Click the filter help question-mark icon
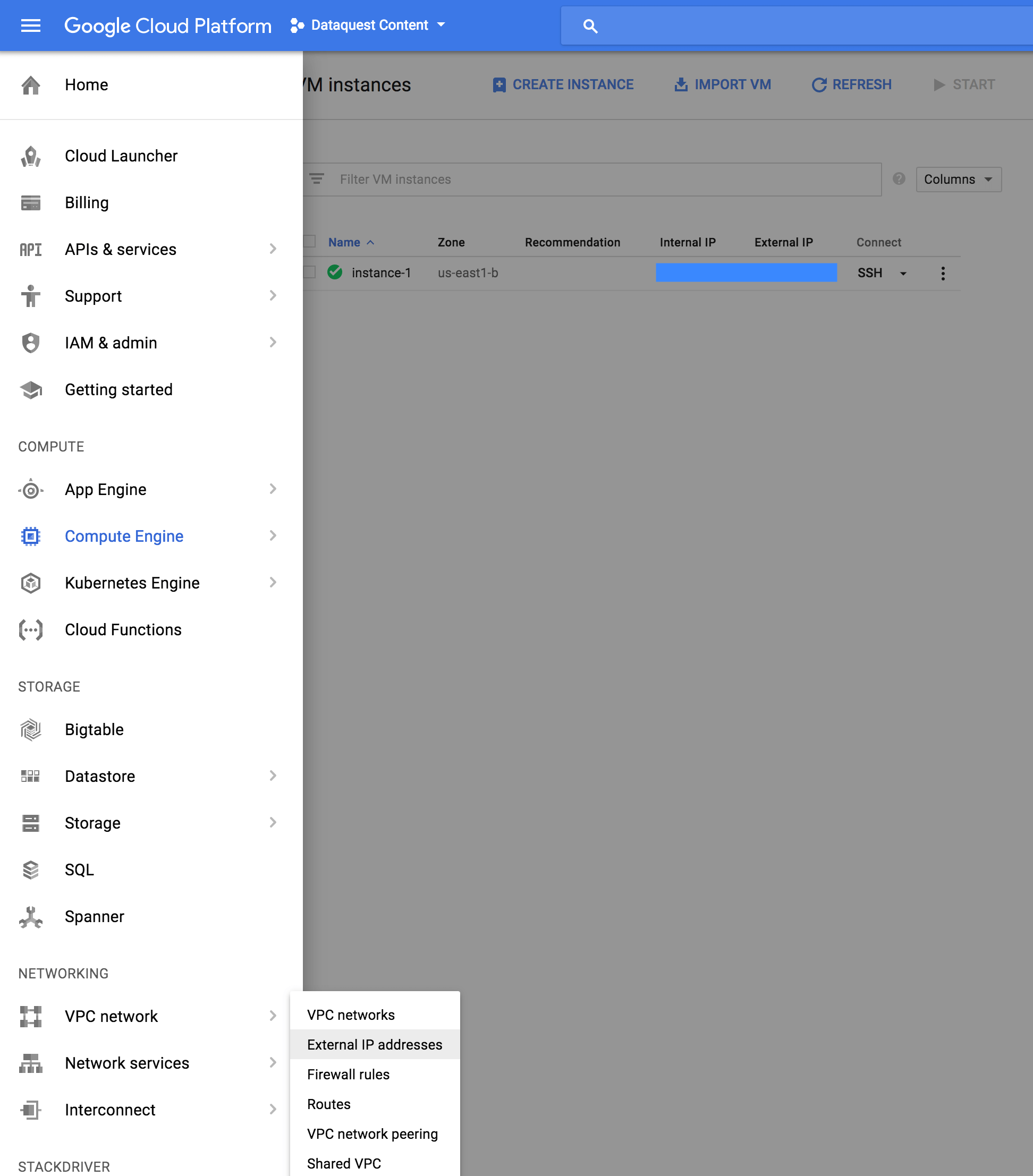 pyautogui.click(x=899, y=179)
